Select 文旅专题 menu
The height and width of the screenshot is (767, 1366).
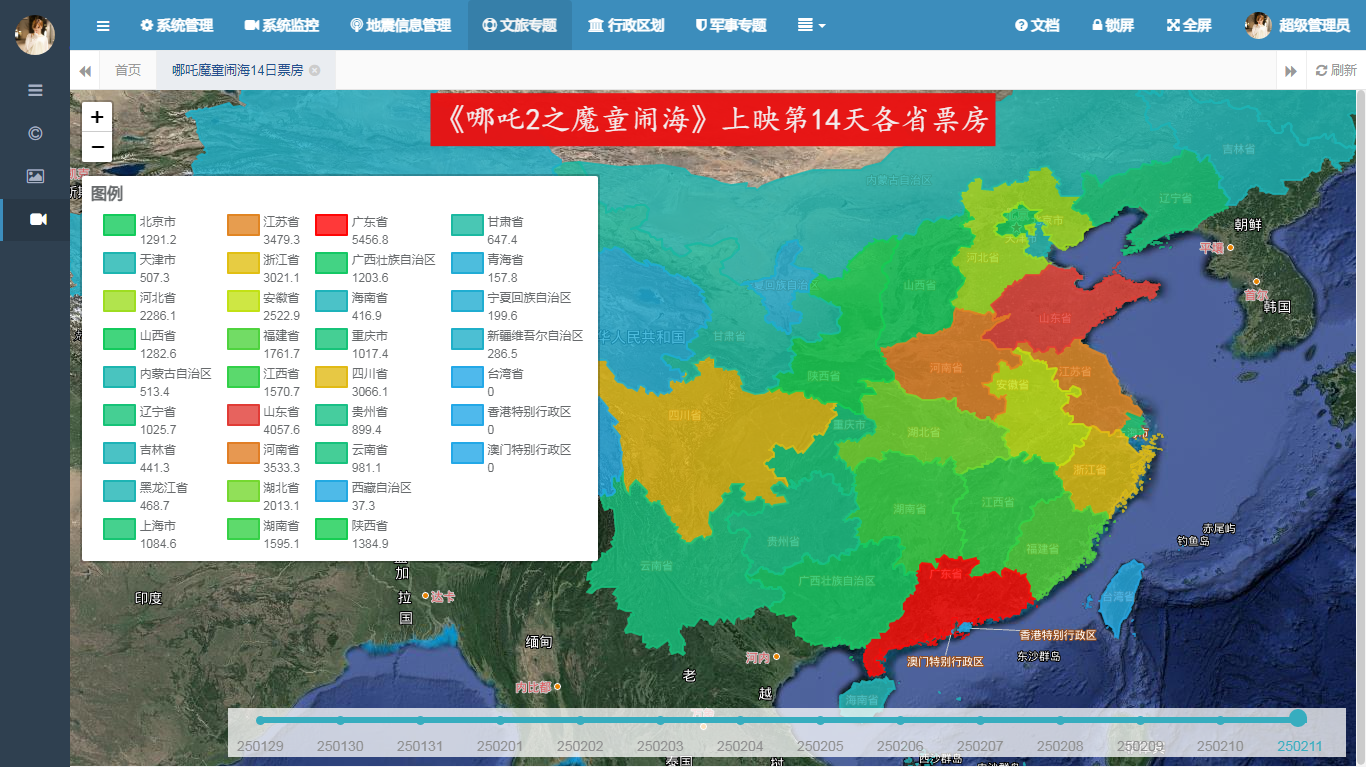(x=519, y=25)
